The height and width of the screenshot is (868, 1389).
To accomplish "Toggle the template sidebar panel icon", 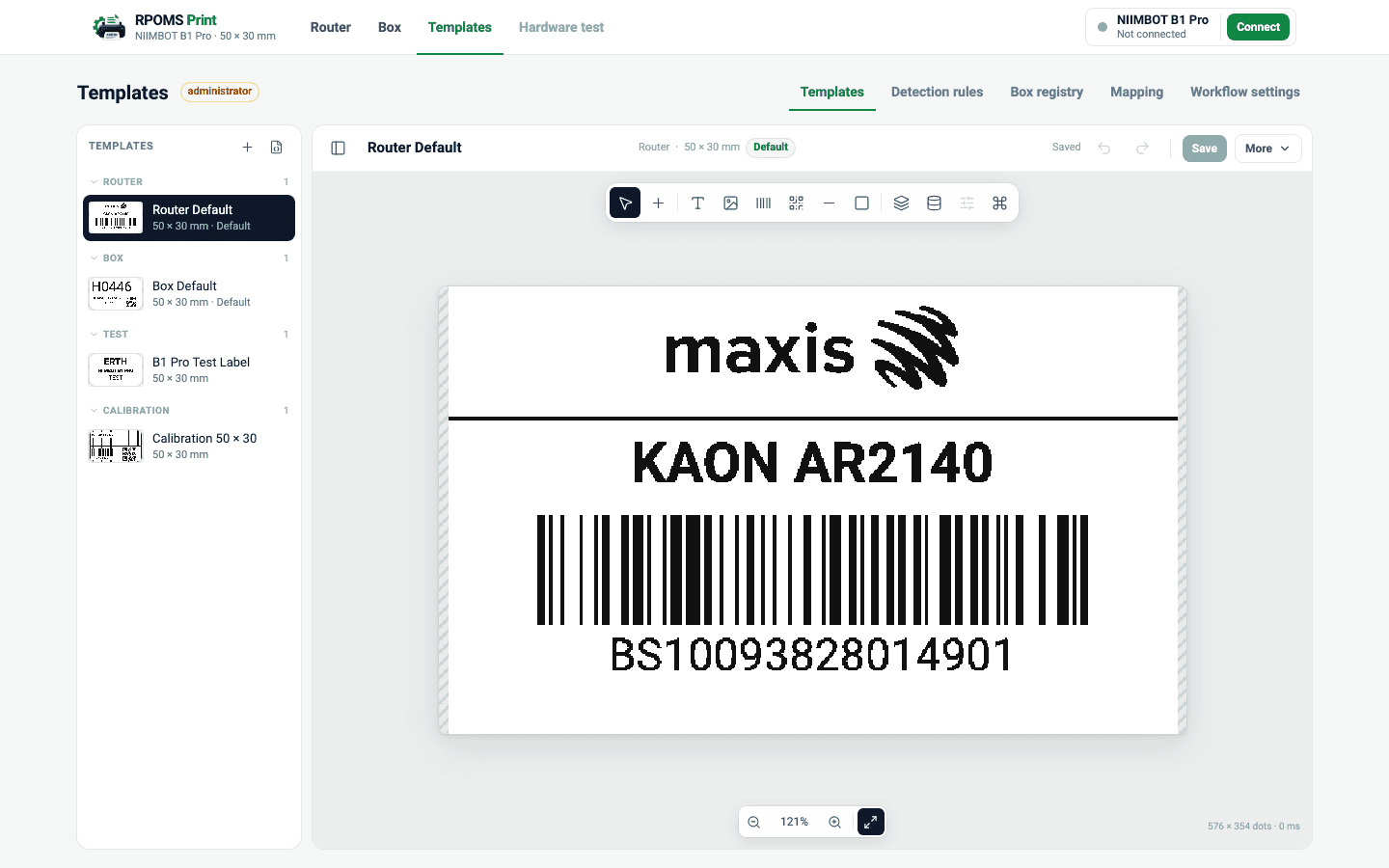I will [338, 148].
